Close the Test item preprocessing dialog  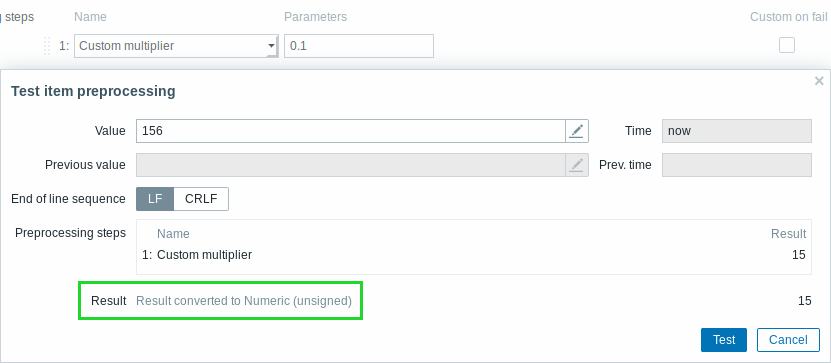[819, 81]
